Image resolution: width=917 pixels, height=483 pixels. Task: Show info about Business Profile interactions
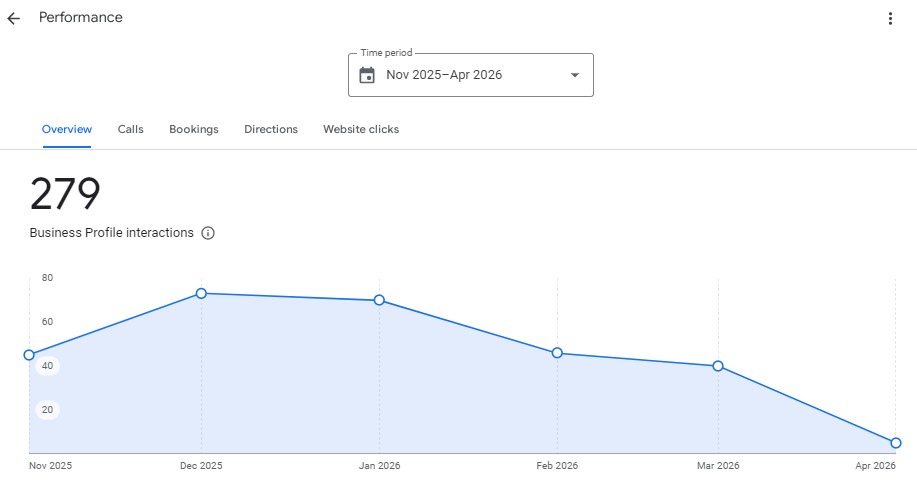(208, 233)
